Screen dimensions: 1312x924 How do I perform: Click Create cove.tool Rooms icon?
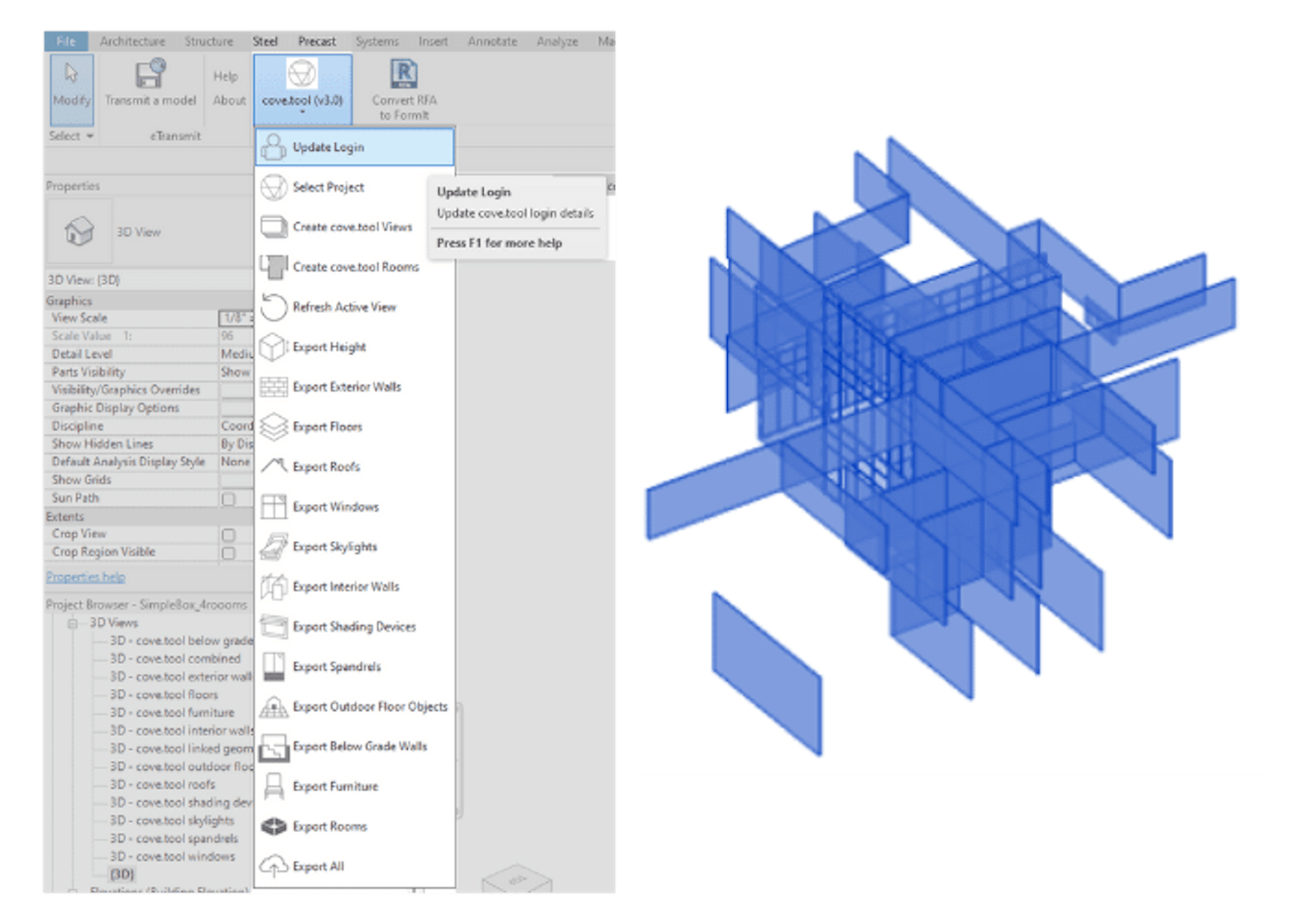coord(274,267)
